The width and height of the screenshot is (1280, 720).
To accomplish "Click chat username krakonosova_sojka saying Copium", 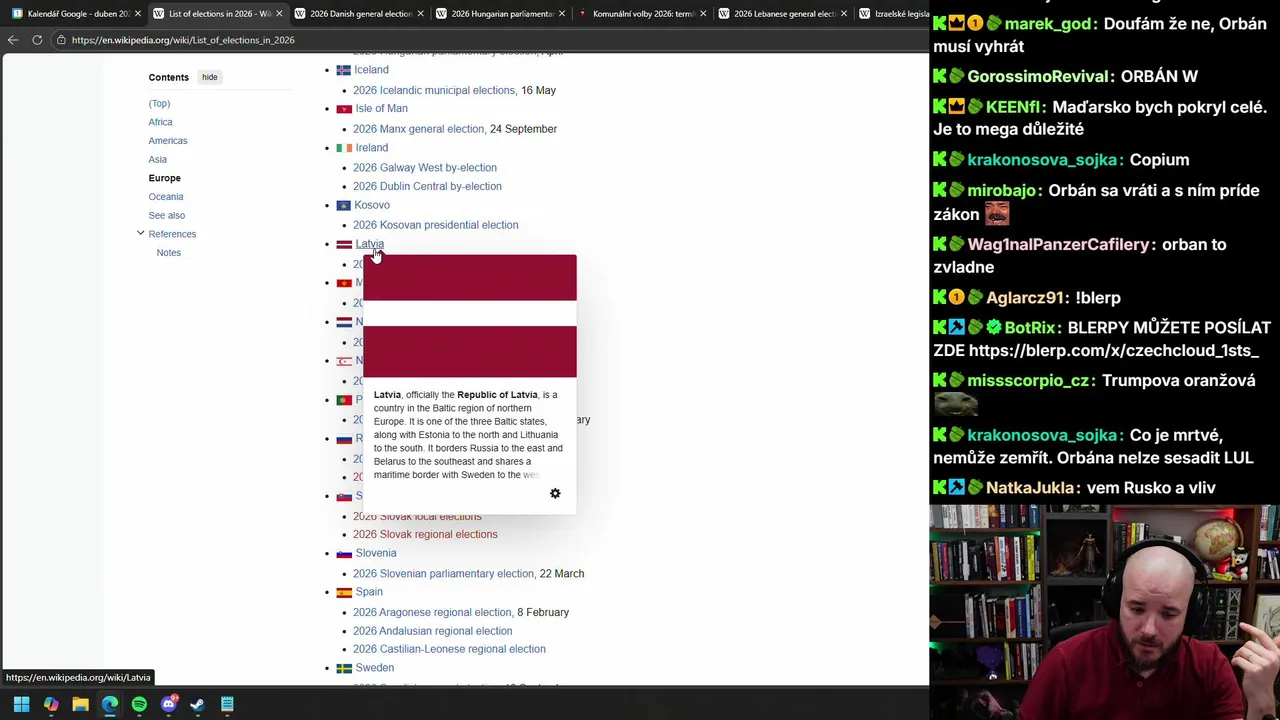I will pyautogui.click(x=1044, y=160).
